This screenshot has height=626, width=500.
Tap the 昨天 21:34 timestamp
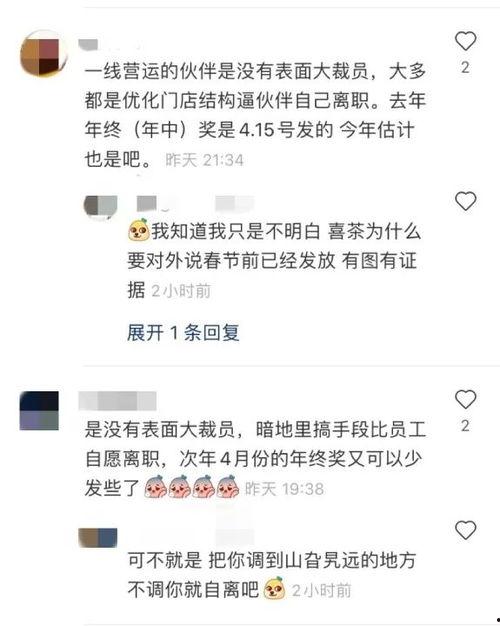point(204,160)
